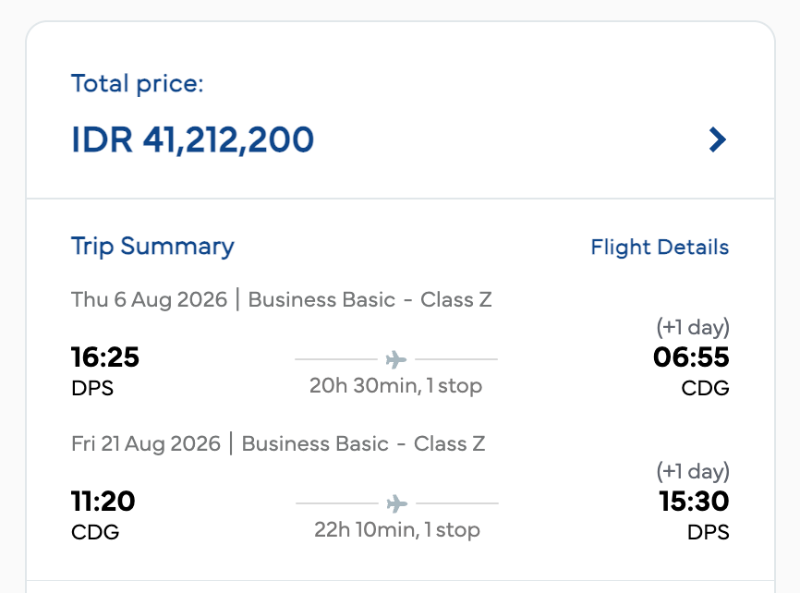
Task: Click the DPS departure airport code
Action: tap(92, 388)
